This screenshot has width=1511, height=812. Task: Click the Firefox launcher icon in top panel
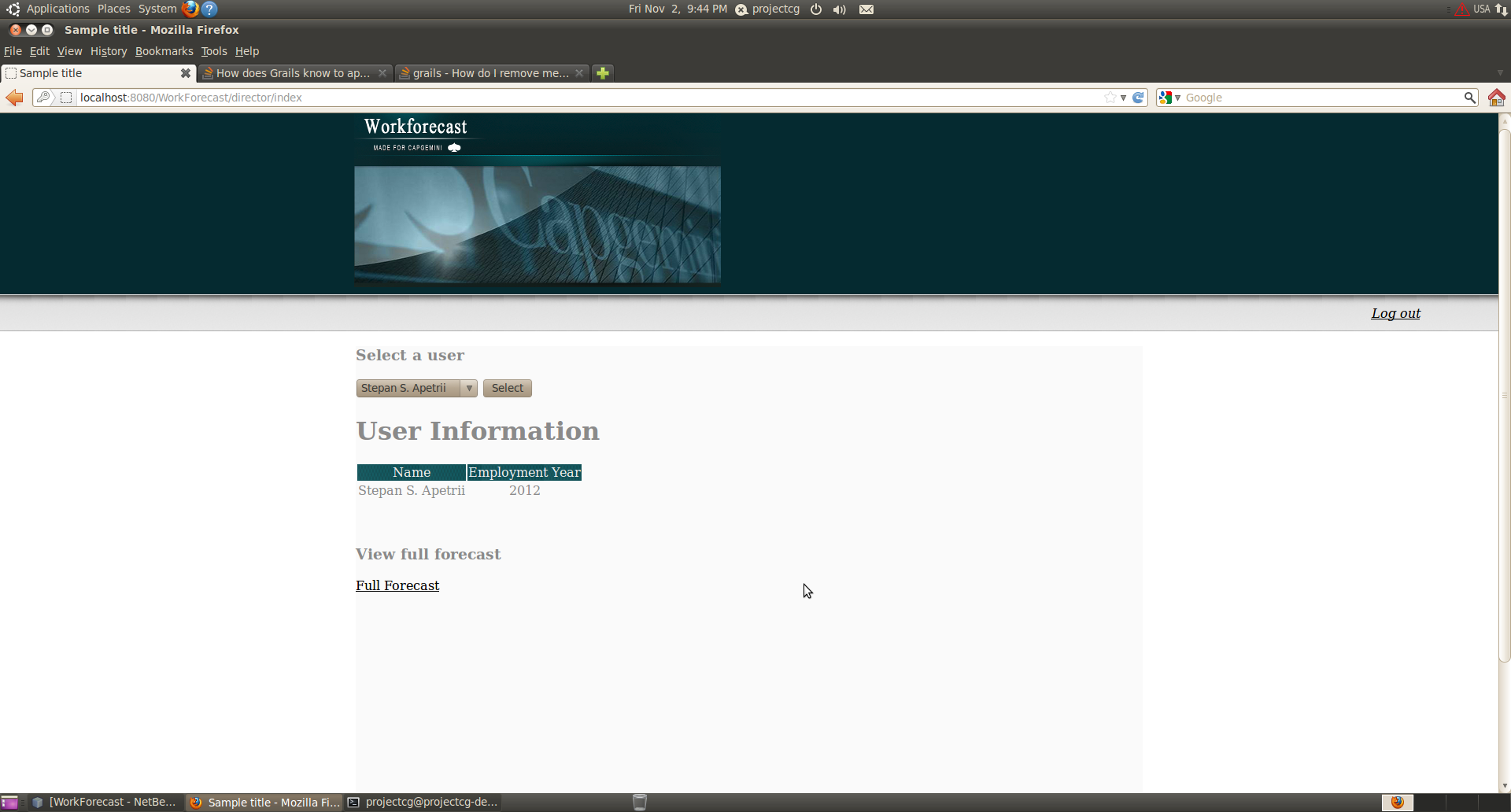(190, 9)
